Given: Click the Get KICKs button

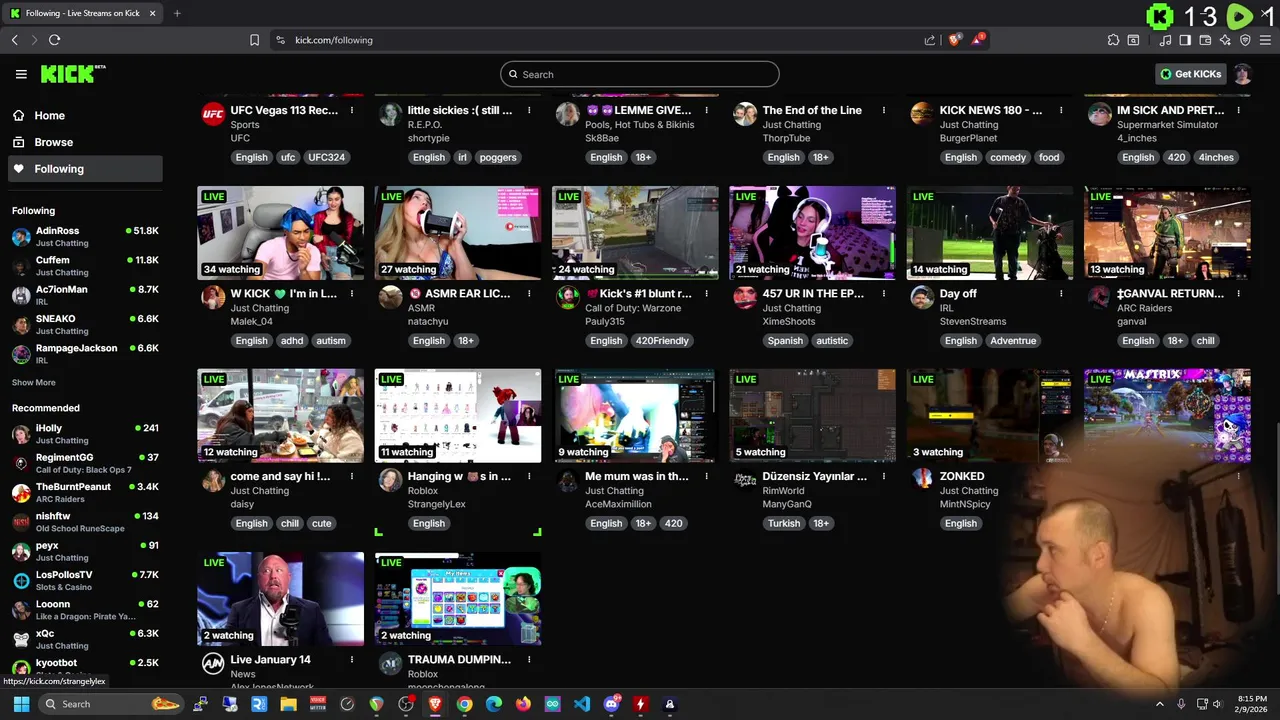Looking at the screenshot, I should [1190, 74].
